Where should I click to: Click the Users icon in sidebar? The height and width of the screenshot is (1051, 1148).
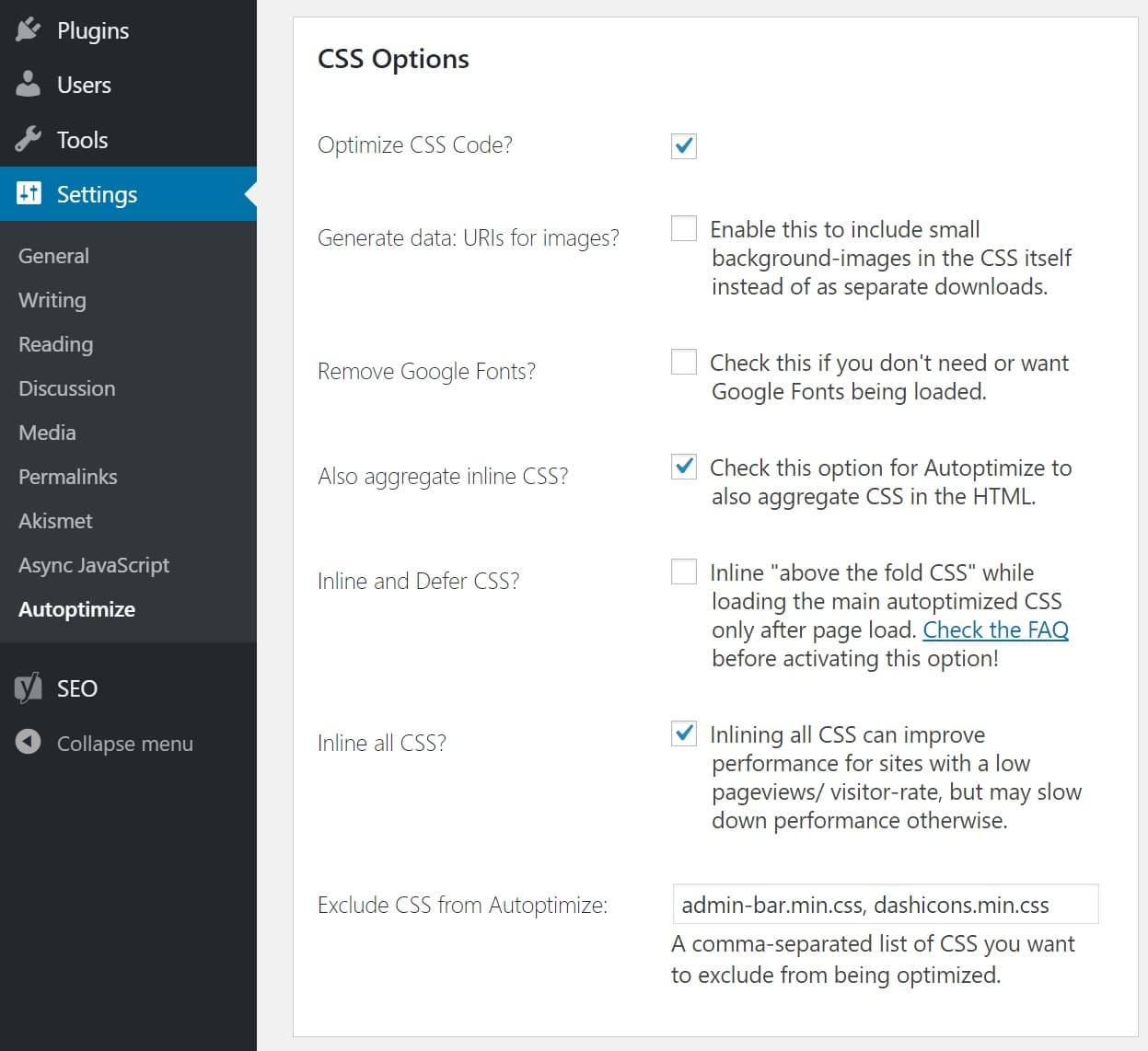29,84
